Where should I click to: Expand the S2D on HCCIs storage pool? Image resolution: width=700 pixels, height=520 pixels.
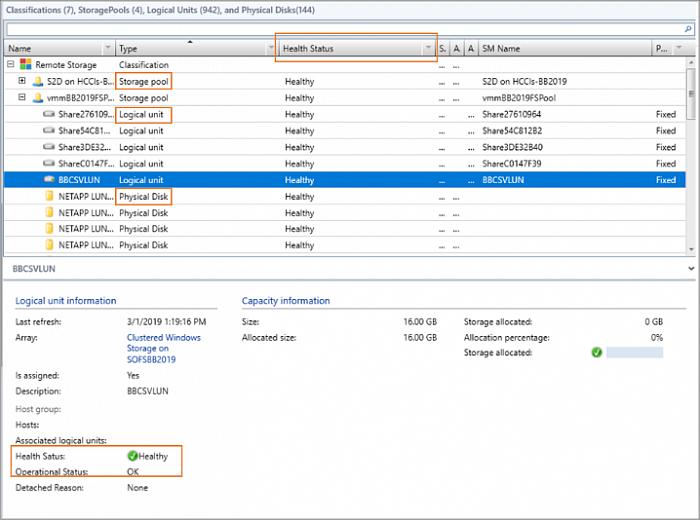pos(22,81)
